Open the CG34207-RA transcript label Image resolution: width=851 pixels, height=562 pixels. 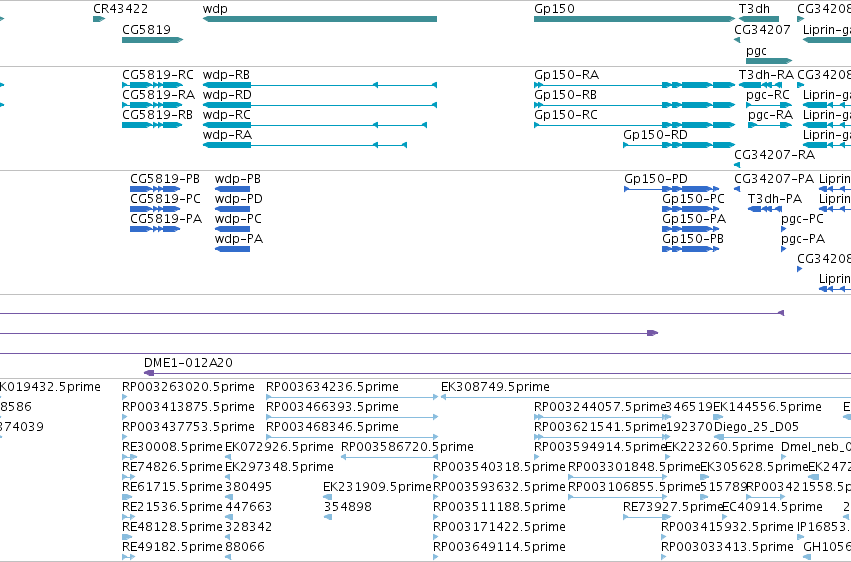(774, 155)
